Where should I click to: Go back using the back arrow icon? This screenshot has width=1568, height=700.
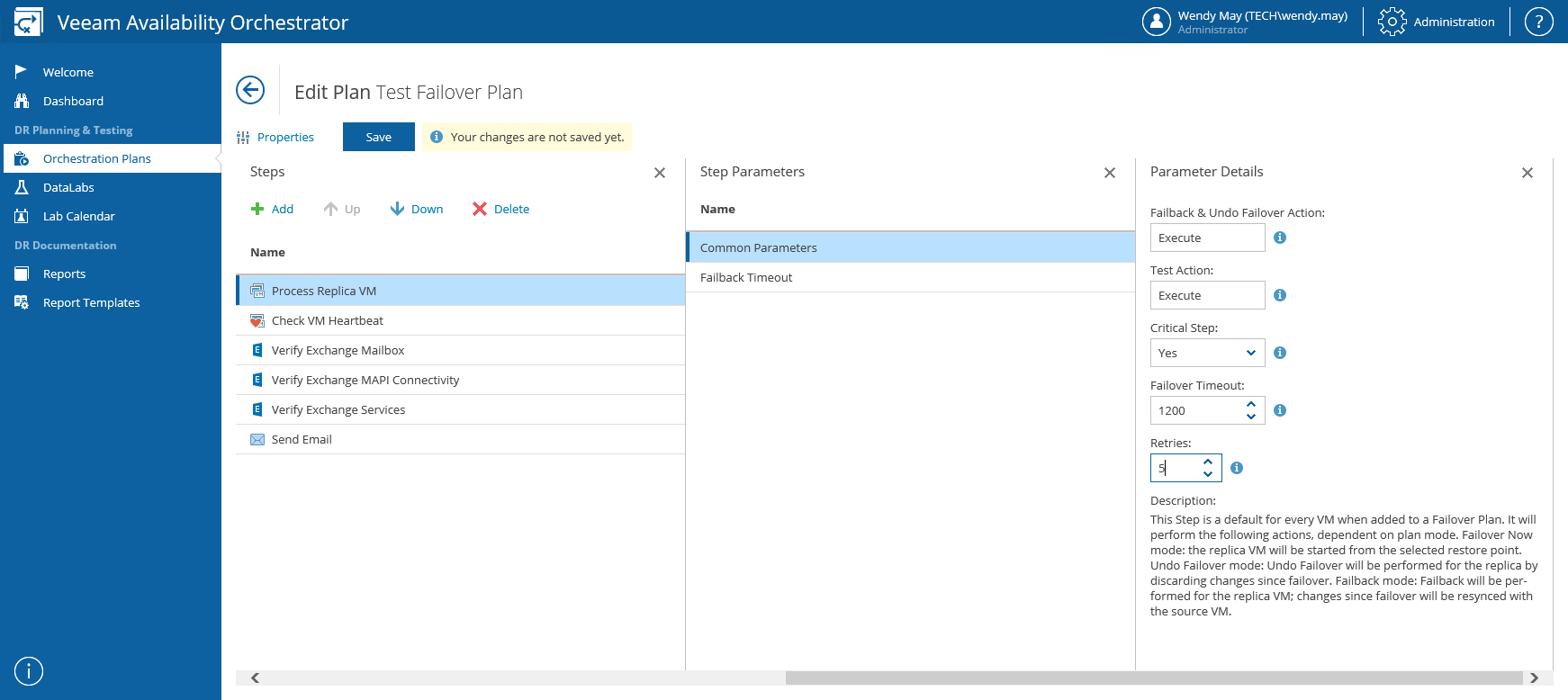click(x=250, y=90)
